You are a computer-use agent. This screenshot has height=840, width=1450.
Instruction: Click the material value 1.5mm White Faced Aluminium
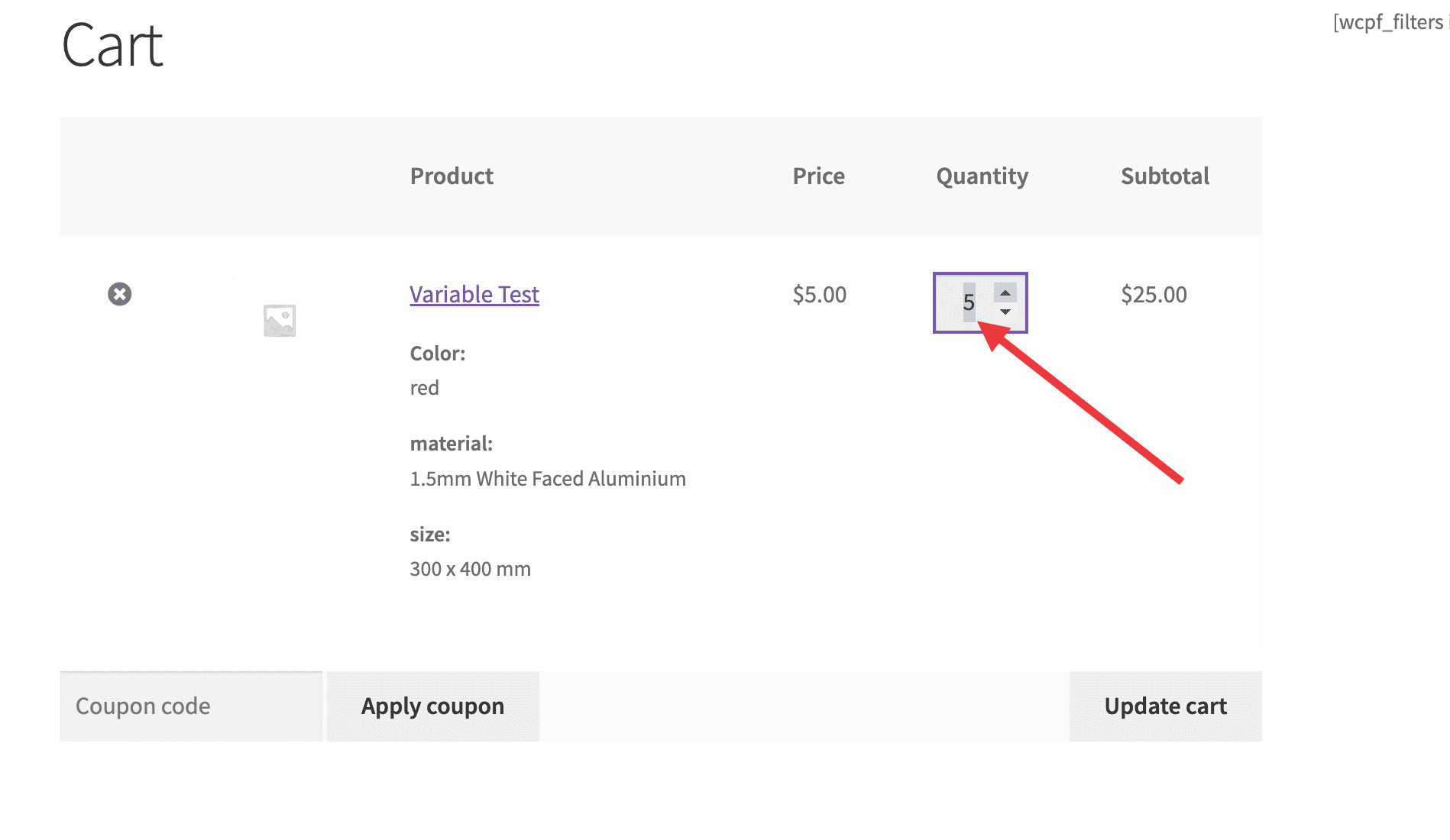coord(547,478)
